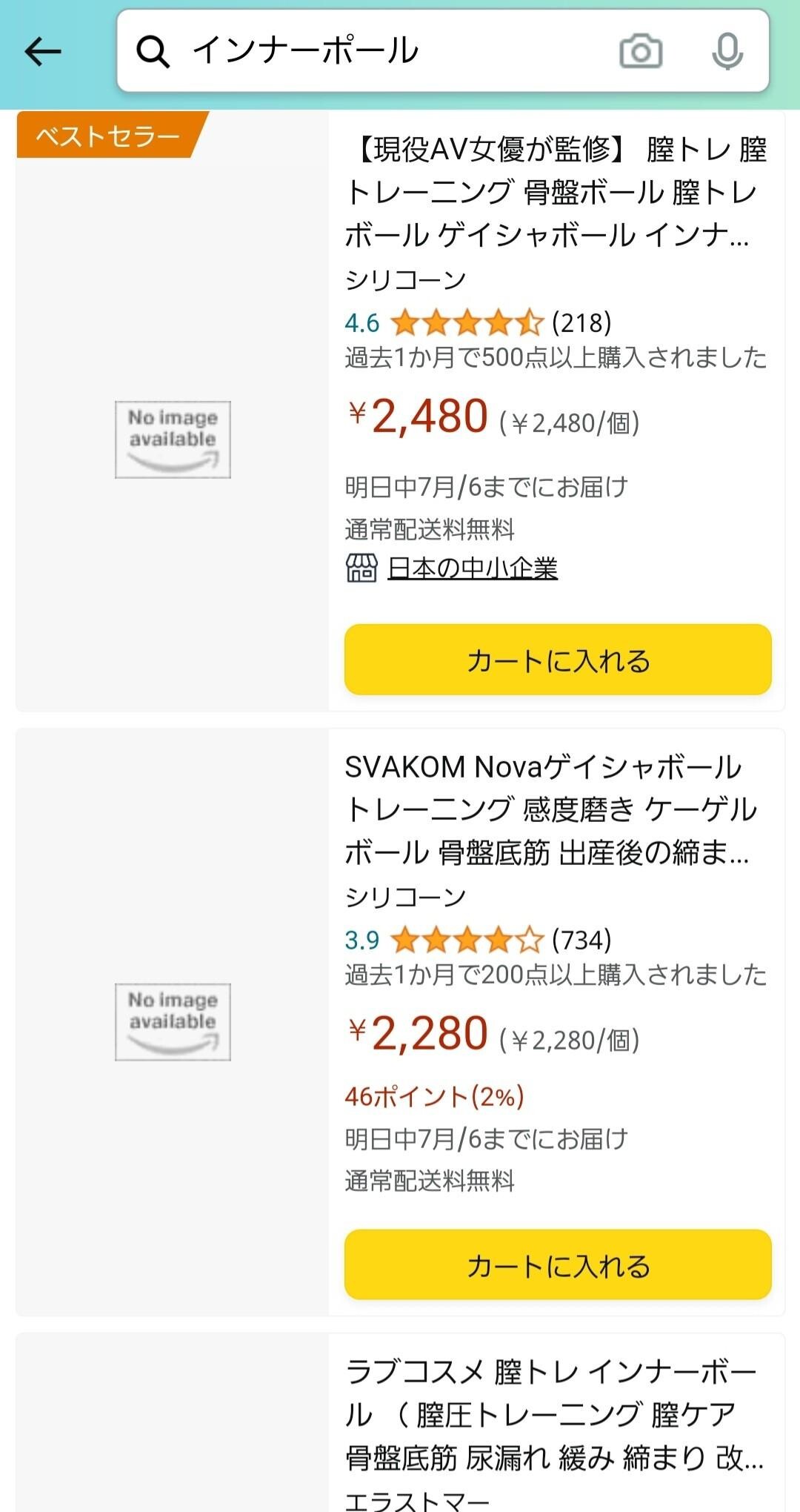Viewport: 800px width, 1512px height.
Task: Tap the SVAKOM product placeholder thumbnail
Action: (173, 1021)
